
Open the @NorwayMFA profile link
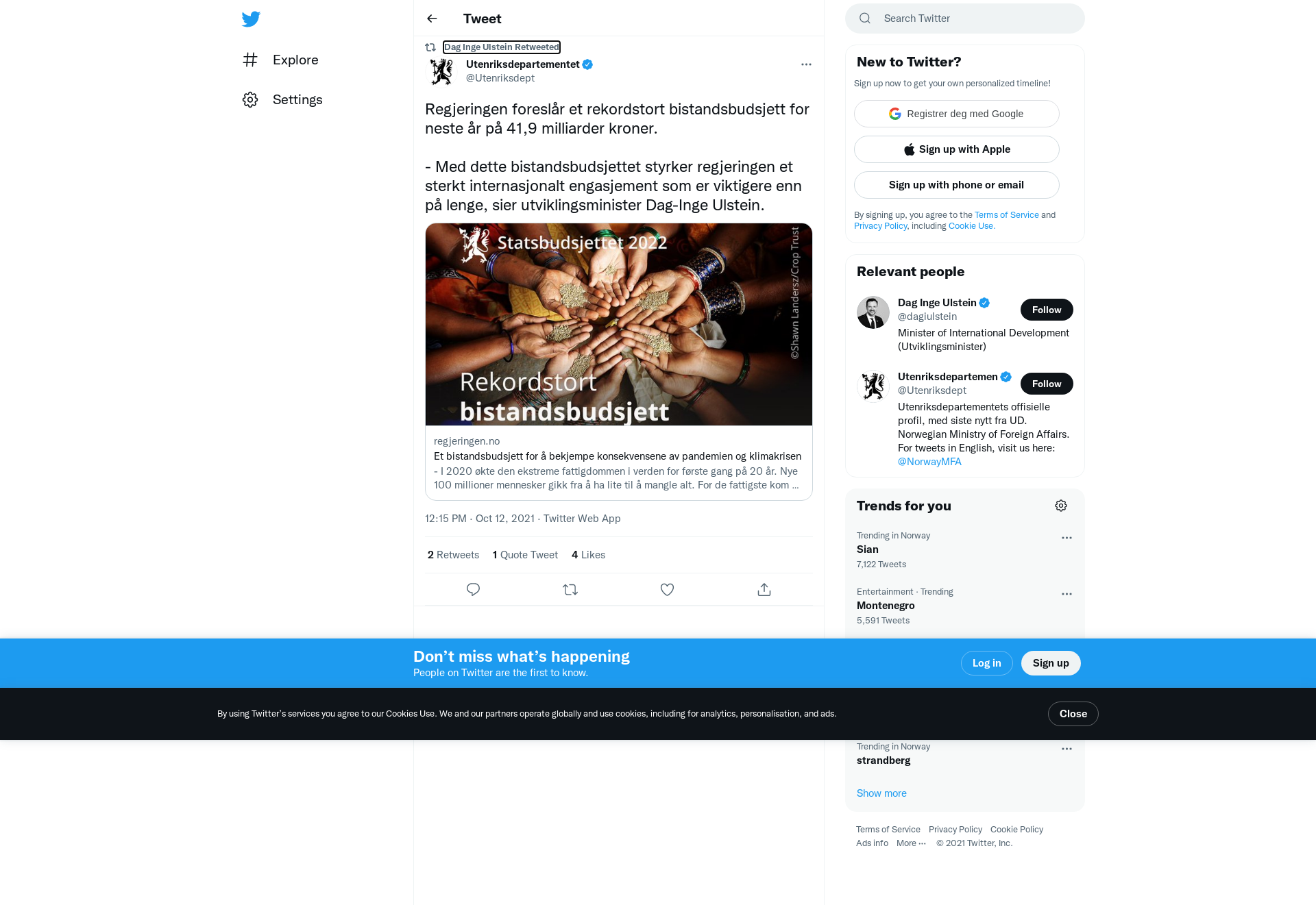(929, 462)
